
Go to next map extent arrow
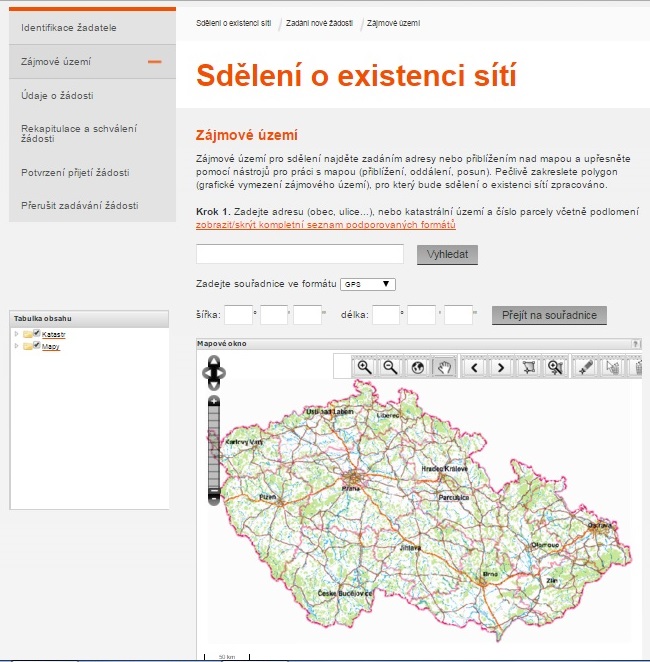(501, 367)
